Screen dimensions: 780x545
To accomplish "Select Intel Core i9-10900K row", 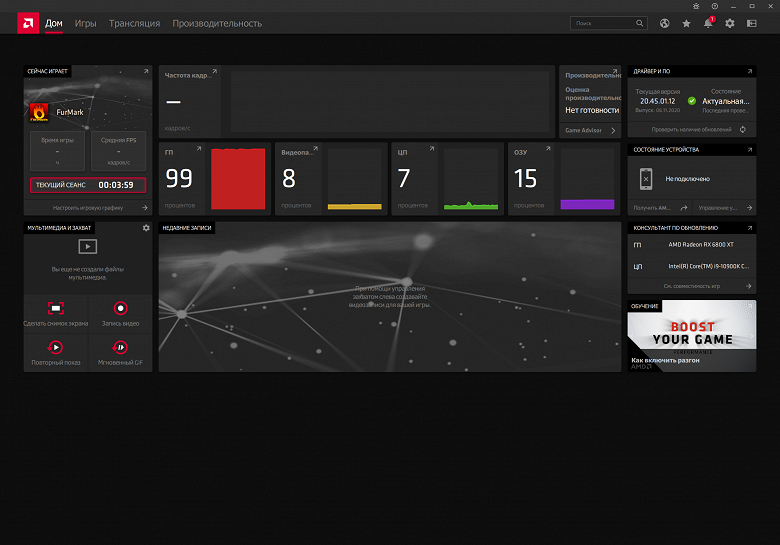I will click(x=692, y=267).
